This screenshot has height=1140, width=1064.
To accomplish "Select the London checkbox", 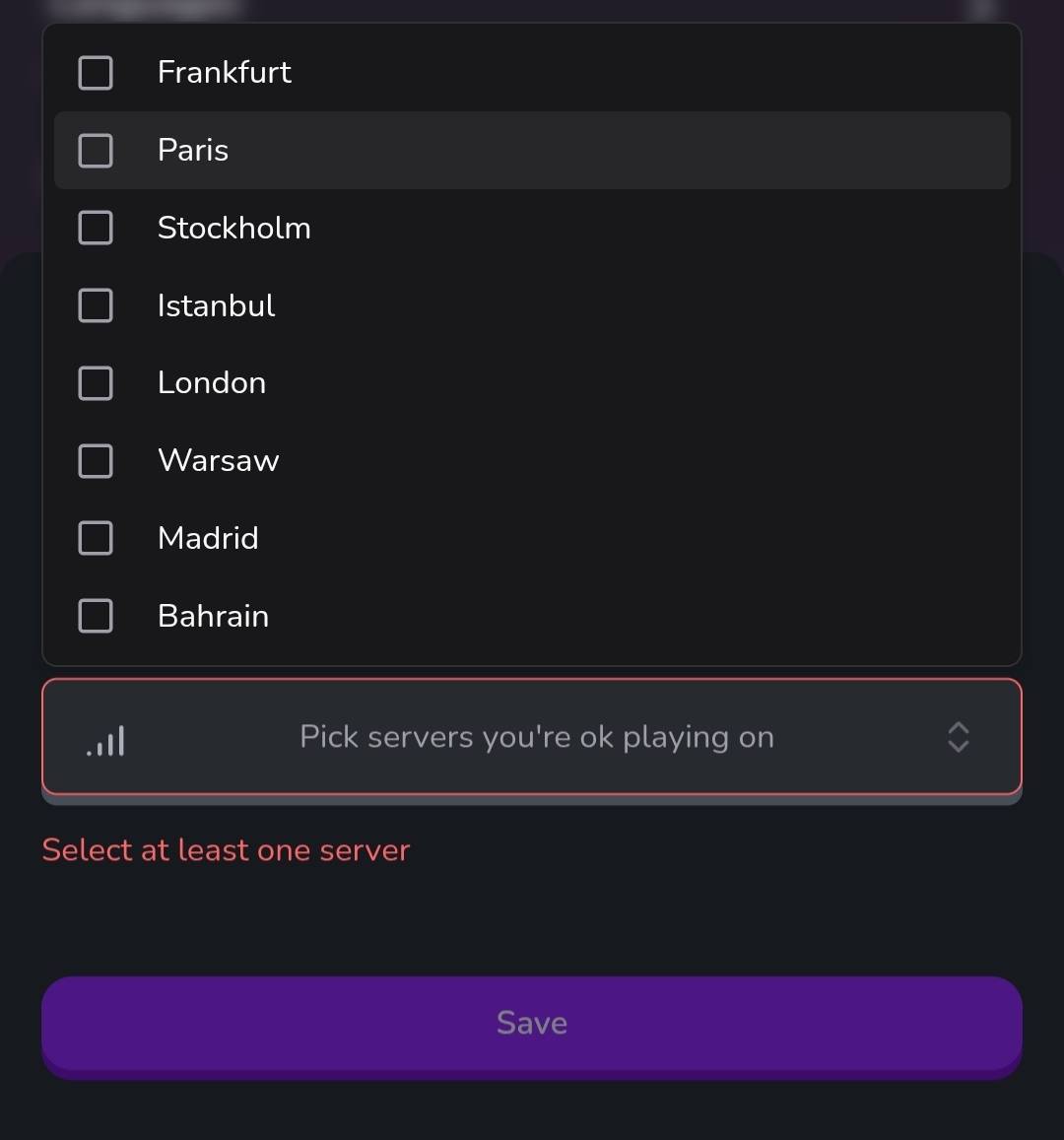I will coord(96,383).
